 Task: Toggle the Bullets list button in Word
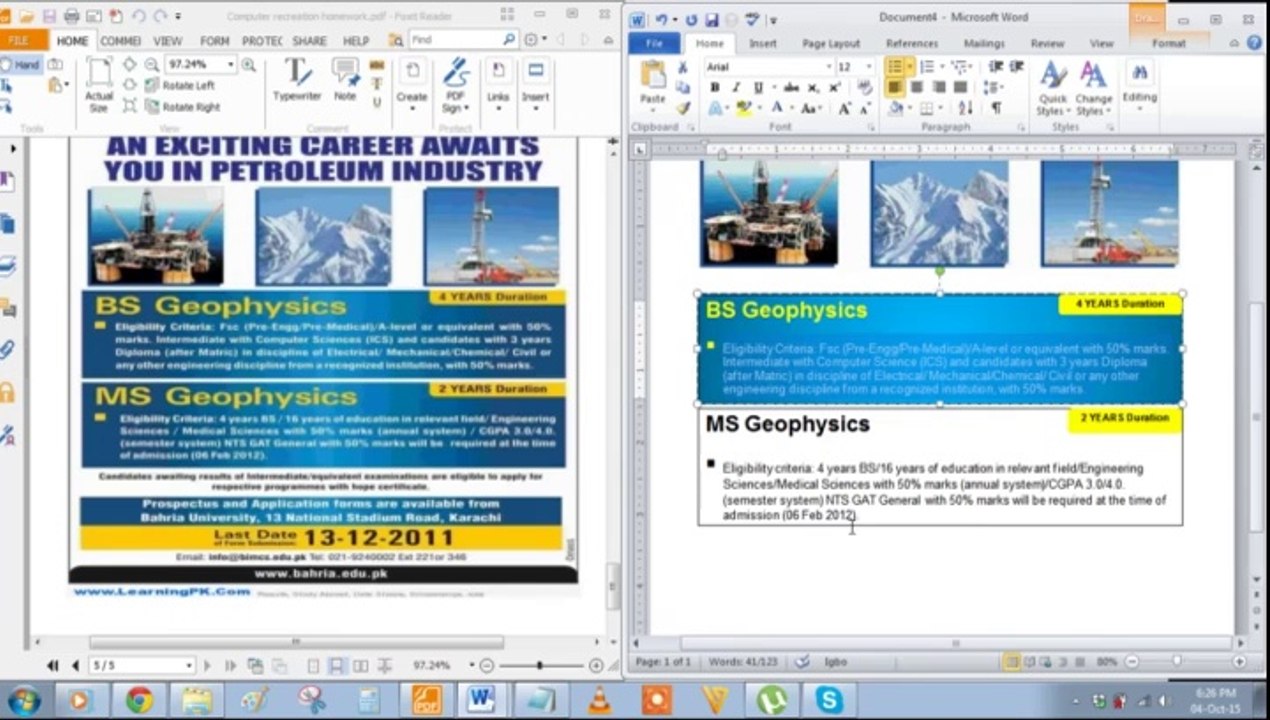(x=894, y=66)
